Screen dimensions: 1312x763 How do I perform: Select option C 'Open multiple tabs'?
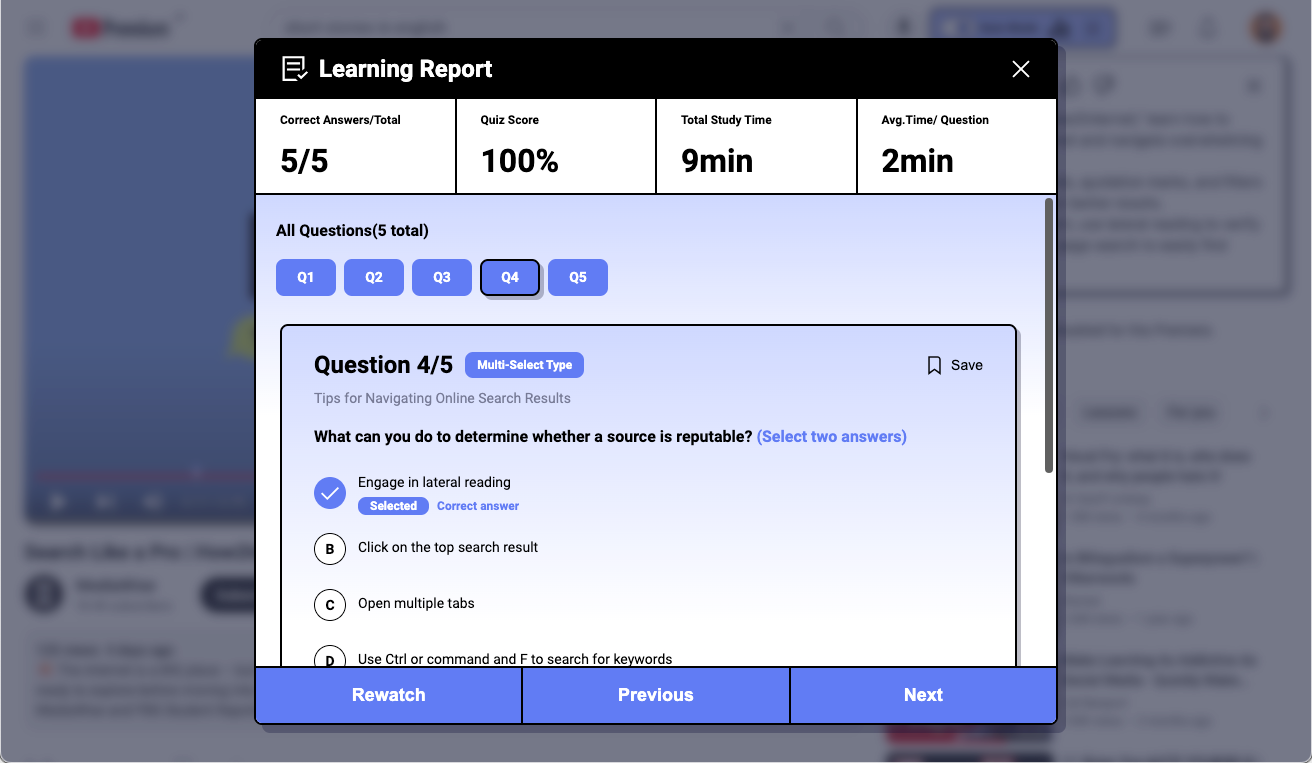330,605
